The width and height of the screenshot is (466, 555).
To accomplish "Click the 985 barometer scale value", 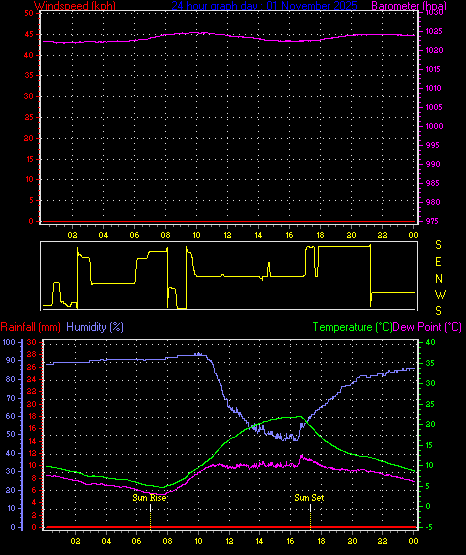I will pyautogui.click(x=433, y=183).
